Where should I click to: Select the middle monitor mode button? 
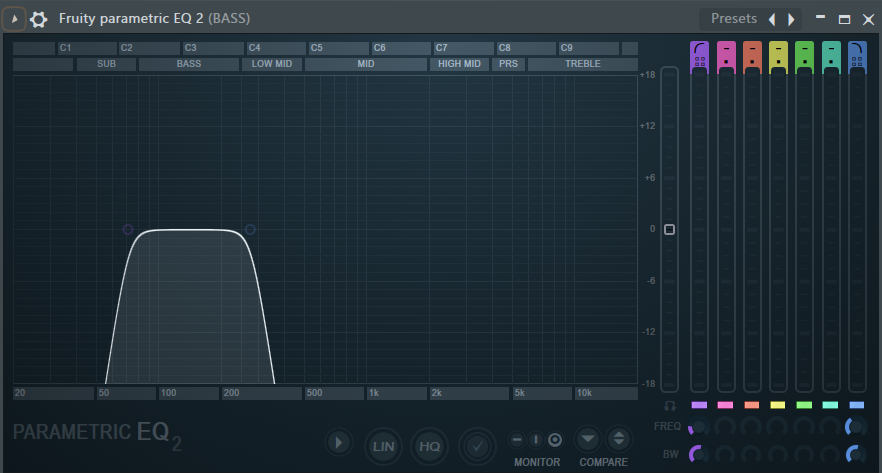(536, 439)
